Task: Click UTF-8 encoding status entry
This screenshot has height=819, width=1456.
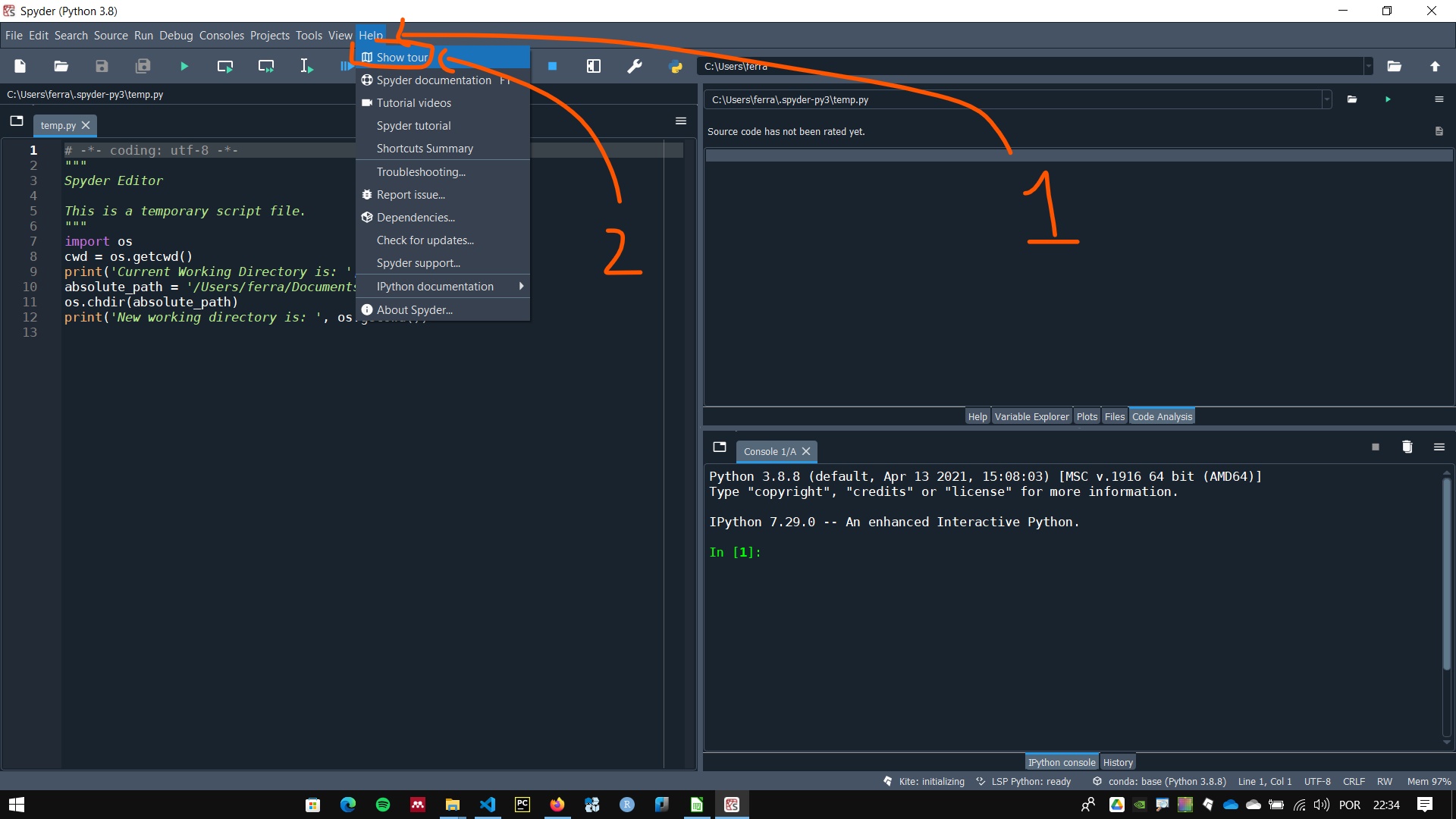Action: tap(1317, 782)
